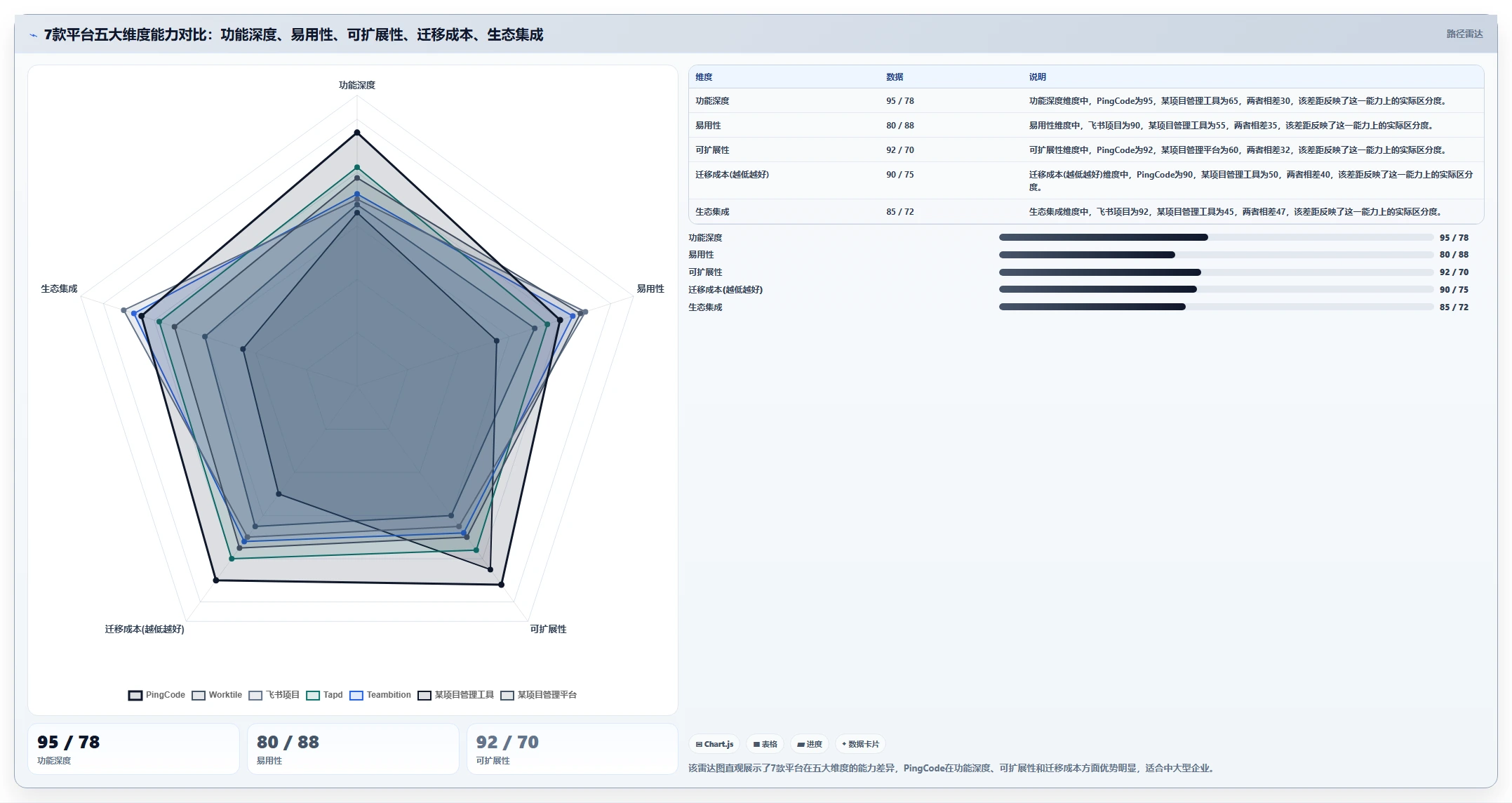Click radar axis label 功能深度

357,85
